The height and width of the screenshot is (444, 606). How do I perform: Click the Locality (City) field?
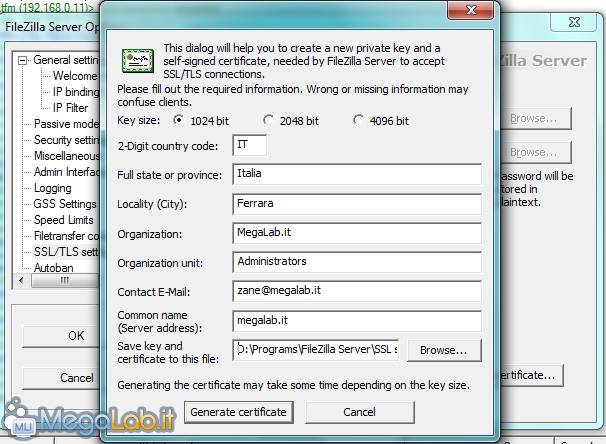click(357, 204)
